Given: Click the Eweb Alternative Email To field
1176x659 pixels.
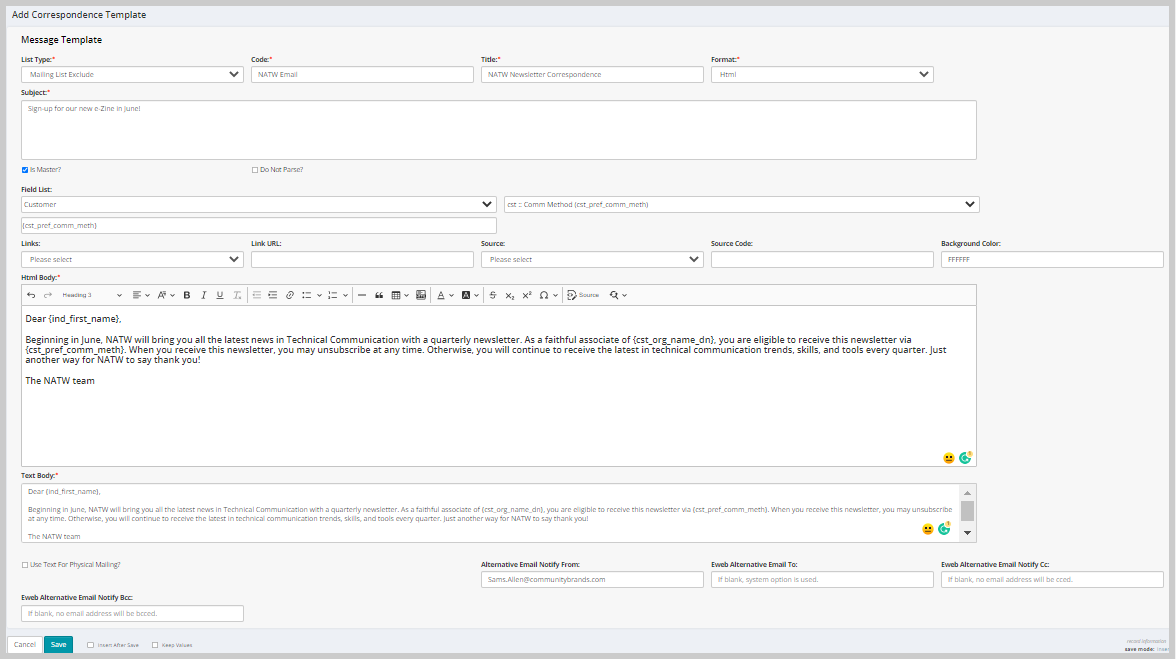Looking at the screenshot, I should 822,579.
